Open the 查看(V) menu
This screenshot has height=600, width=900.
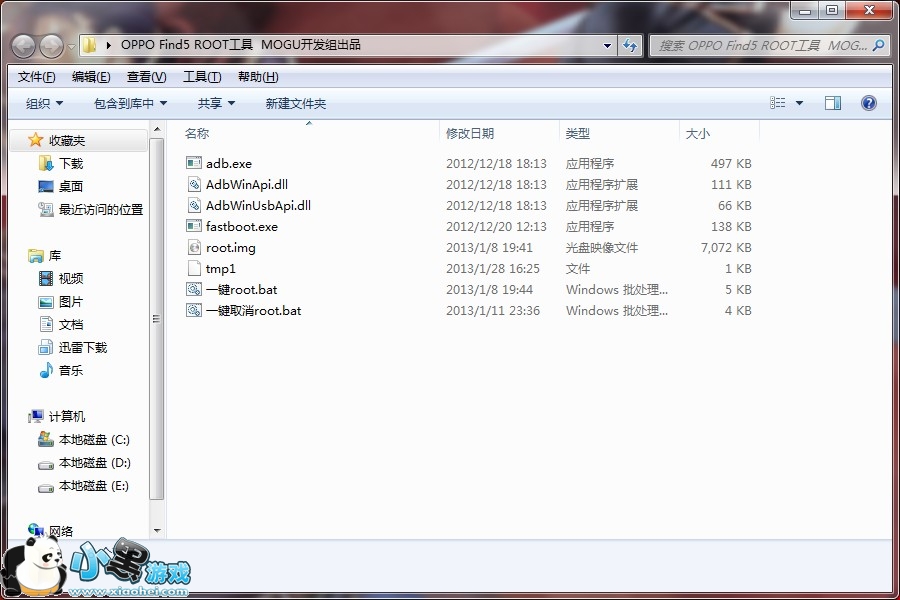(x=146, y=77)
